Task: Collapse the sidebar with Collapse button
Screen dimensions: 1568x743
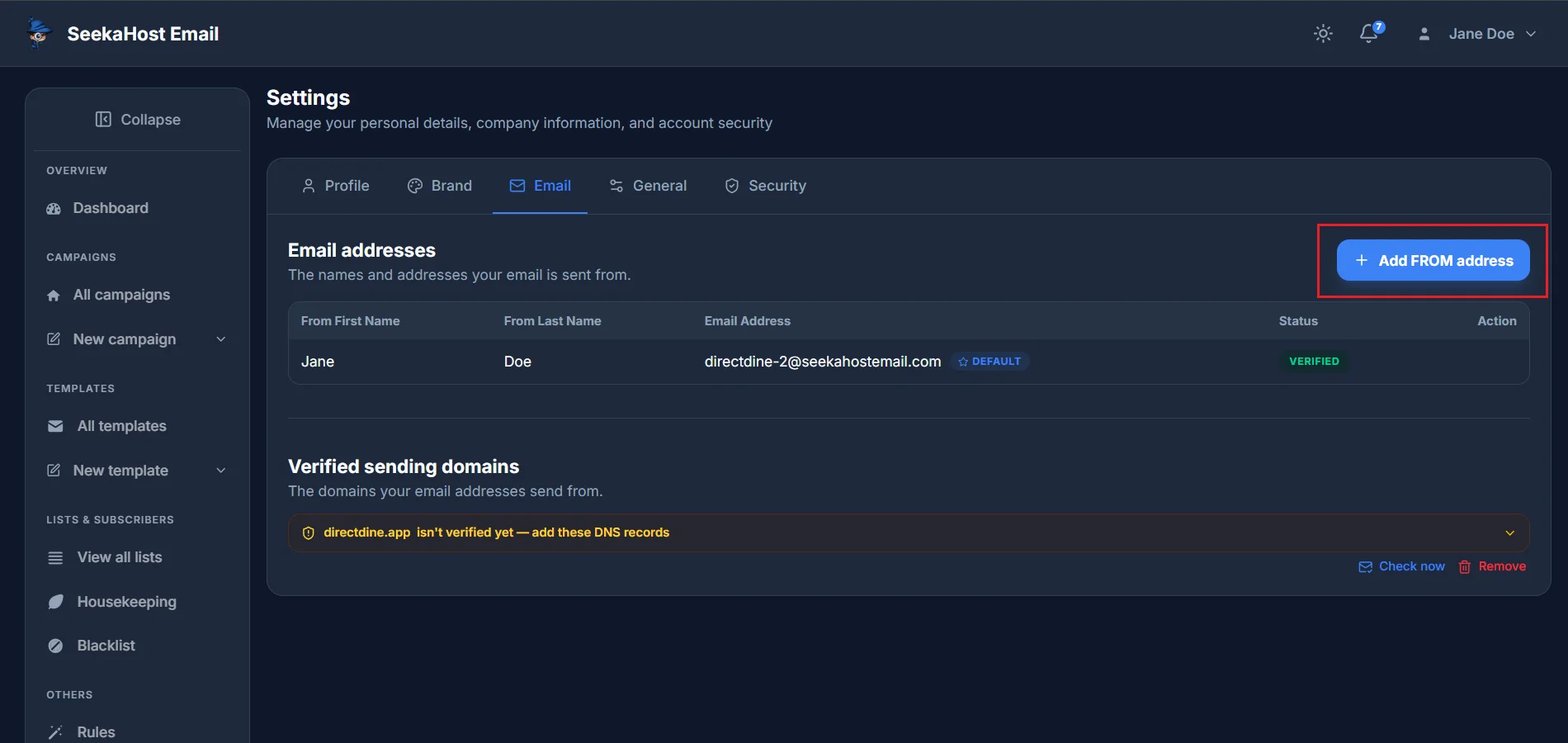Action: coord(137,120)
